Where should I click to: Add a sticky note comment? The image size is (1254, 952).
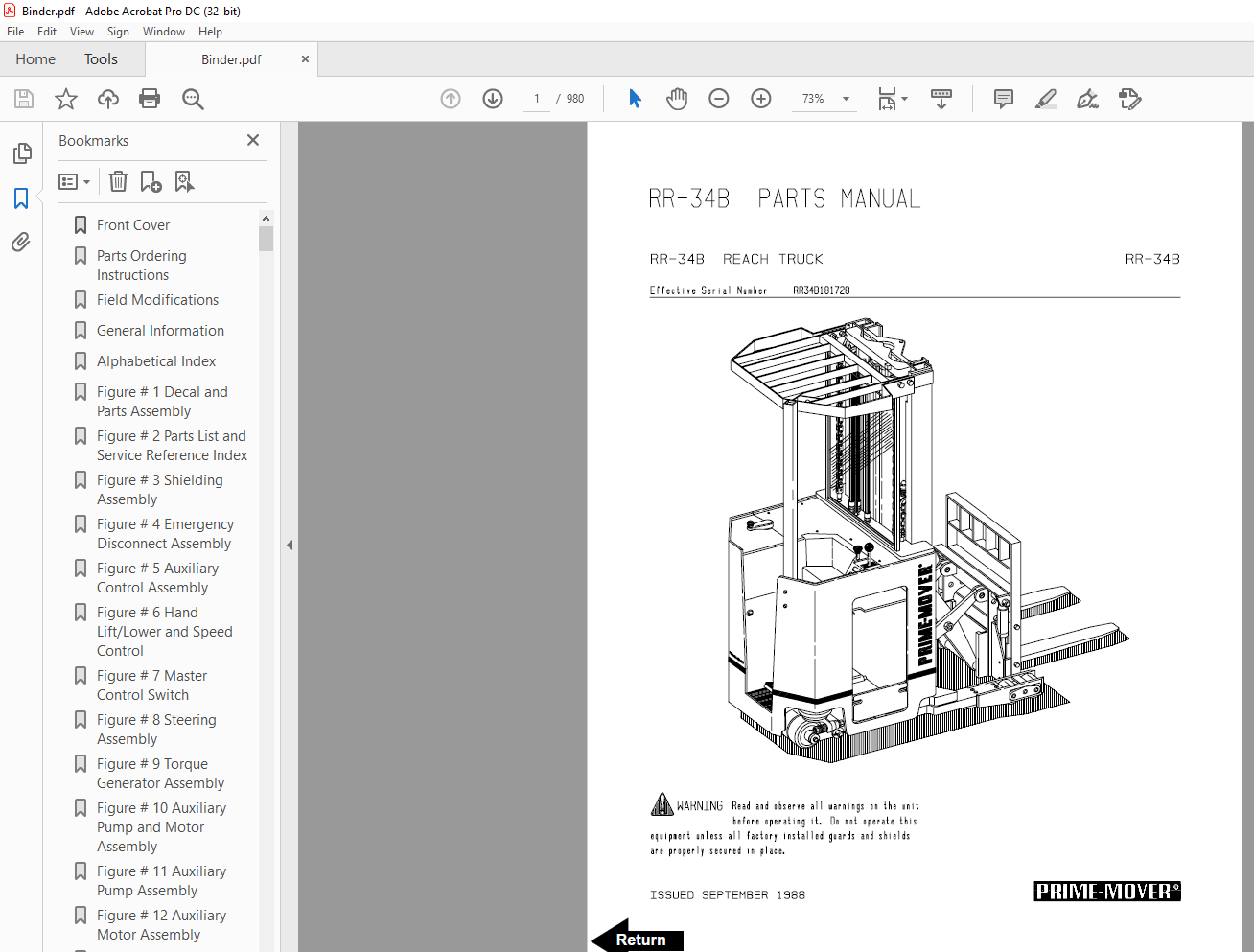1004,99
